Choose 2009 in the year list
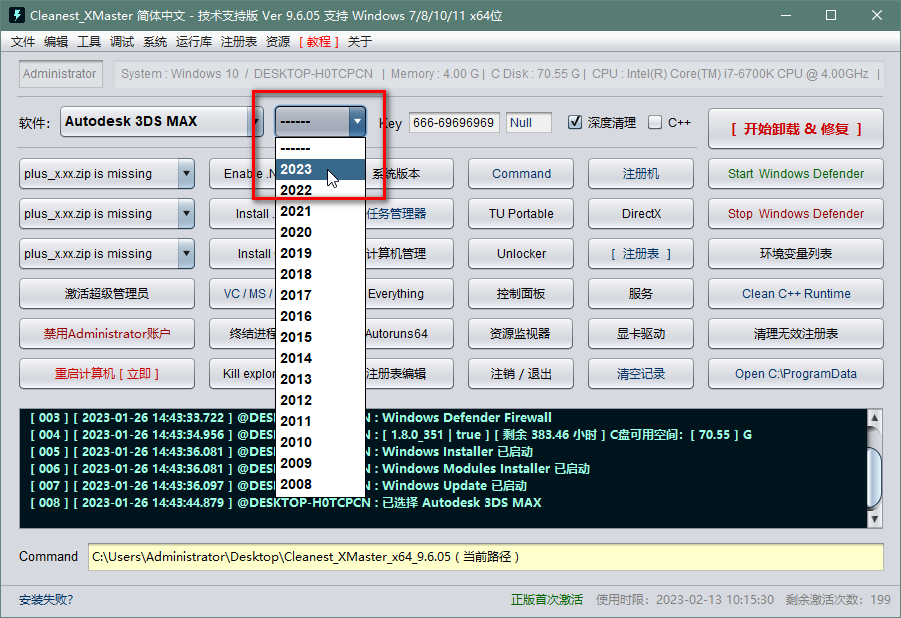Image resolution: width=901 pixels, height=618 pixels. [321, 463]
